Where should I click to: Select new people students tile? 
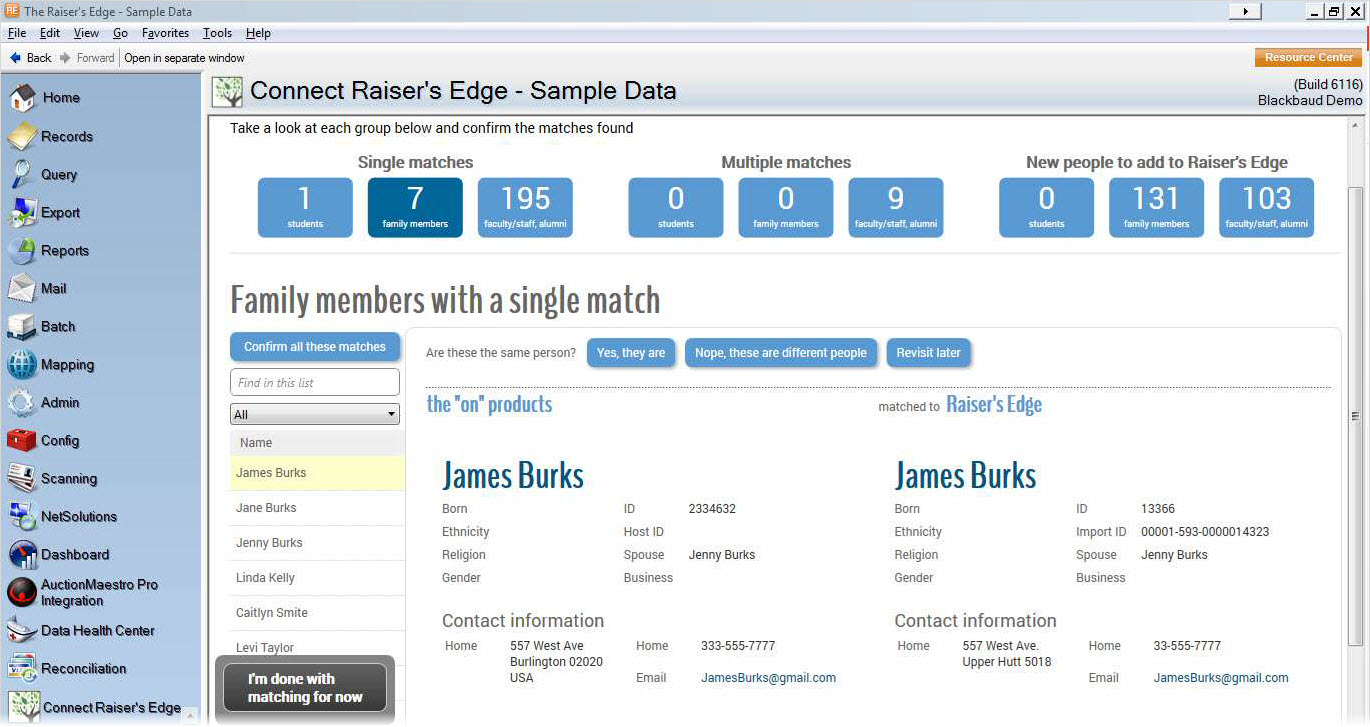tap(1046, 208)
